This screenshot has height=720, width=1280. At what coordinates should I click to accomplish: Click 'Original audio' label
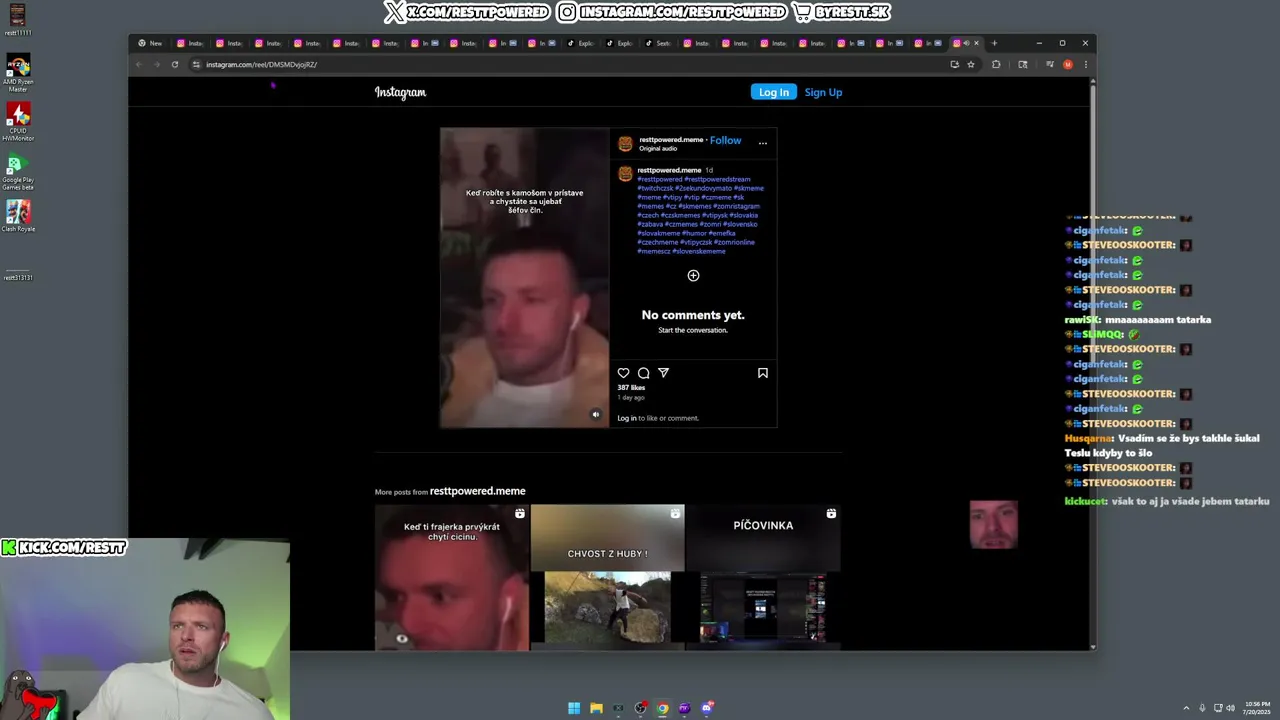click(x=658, y=149)
